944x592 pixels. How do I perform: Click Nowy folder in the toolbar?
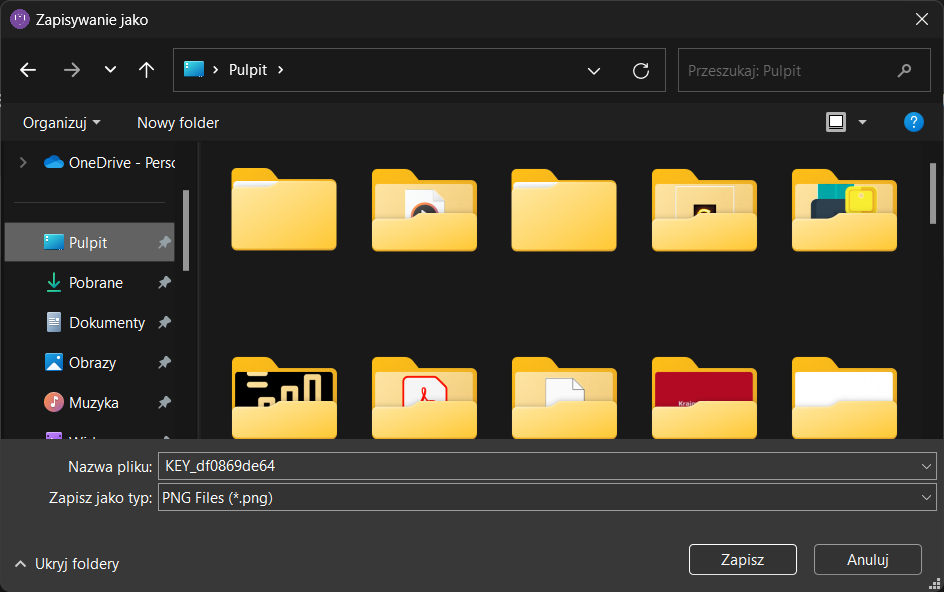(178, 122)
